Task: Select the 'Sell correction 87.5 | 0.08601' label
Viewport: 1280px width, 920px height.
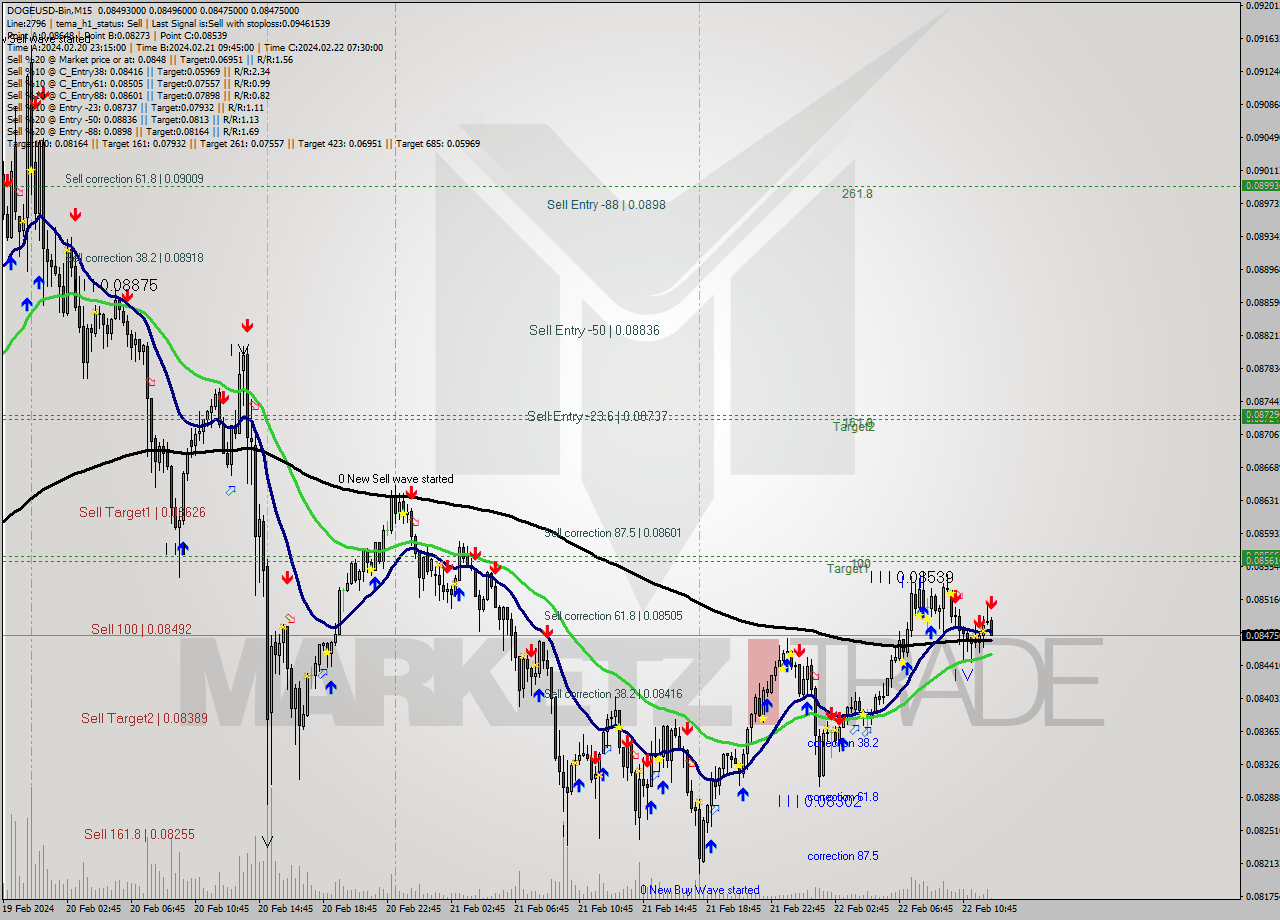Action: coord(613,533)
